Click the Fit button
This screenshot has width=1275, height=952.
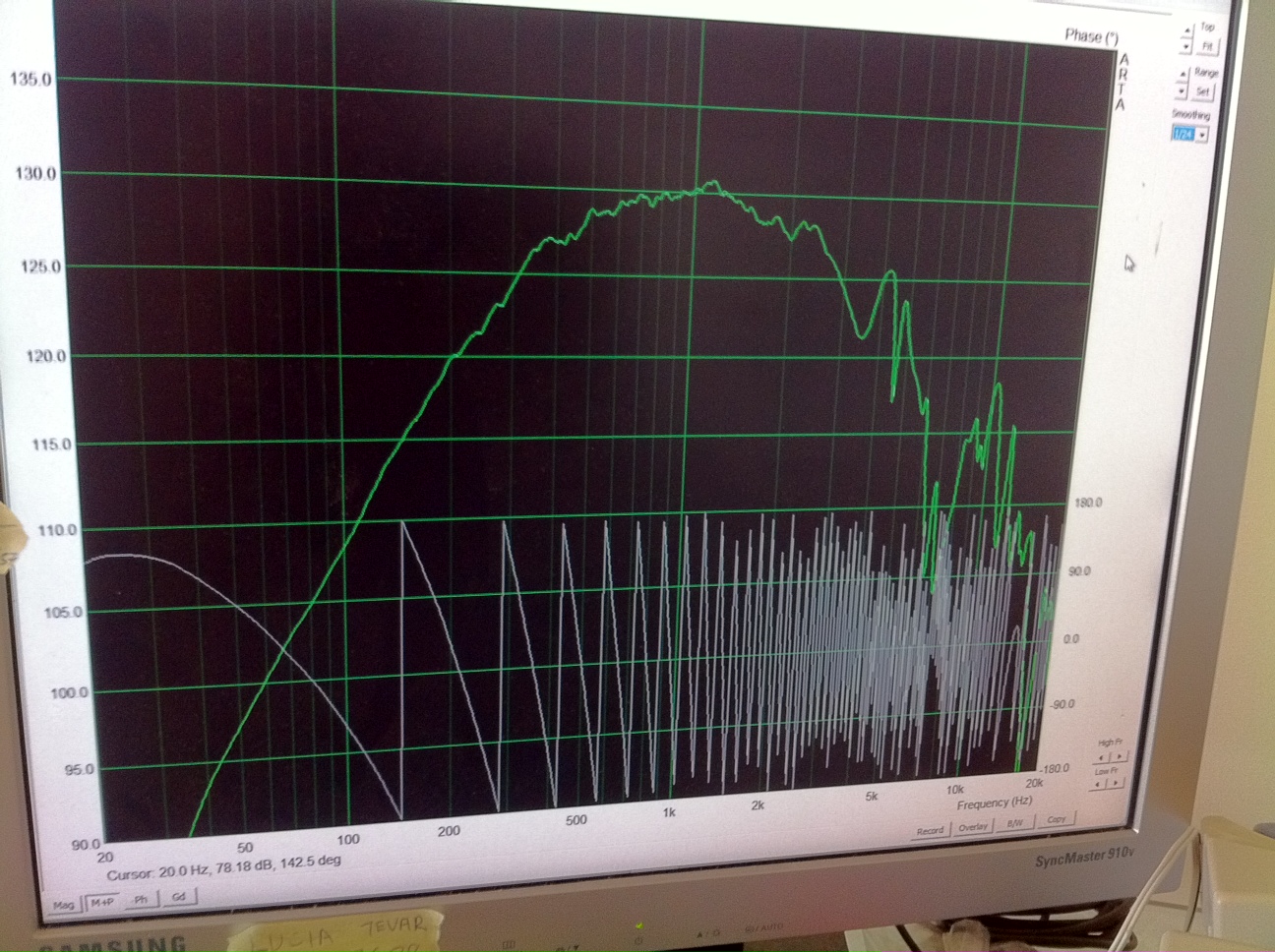pos(1207,47)
